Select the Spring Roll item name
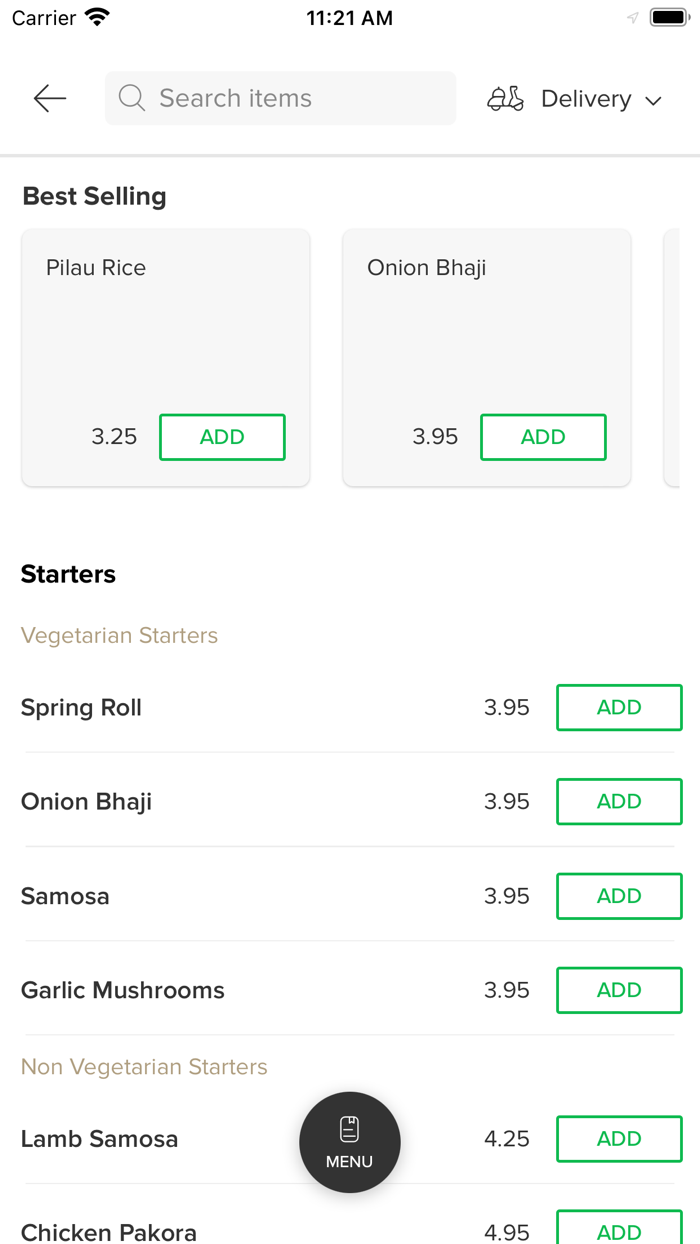 pyautogui.click(x=81, y=708)
